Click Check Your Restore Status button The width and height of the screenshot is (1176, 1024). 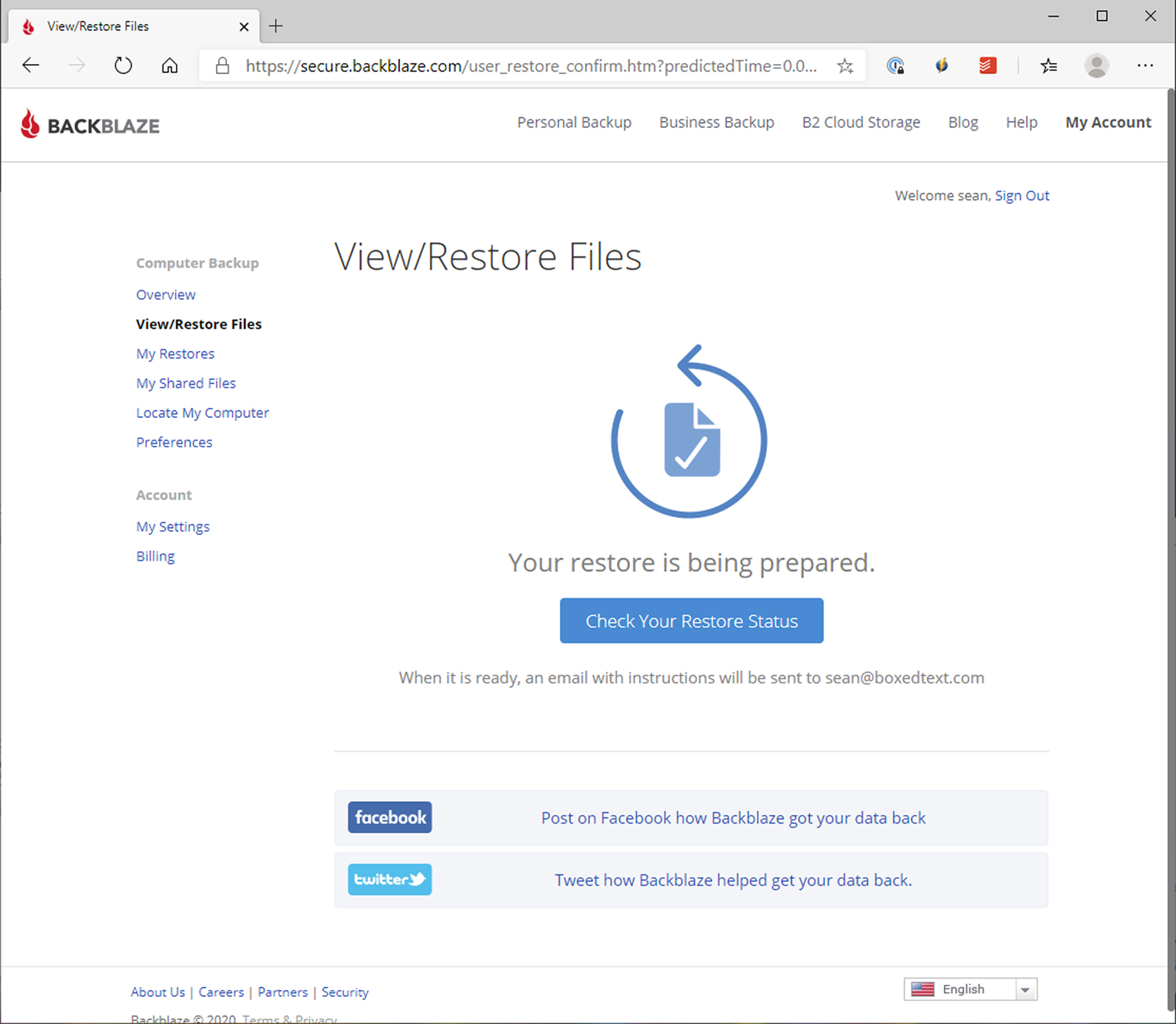(691, 620)
